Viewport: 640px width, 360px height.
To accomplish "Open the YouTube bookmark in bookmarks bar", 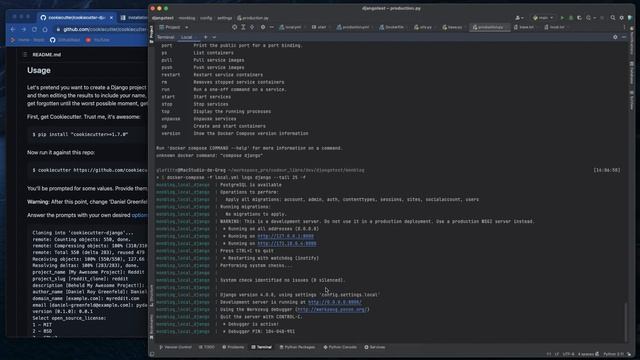I will (98, 40).
